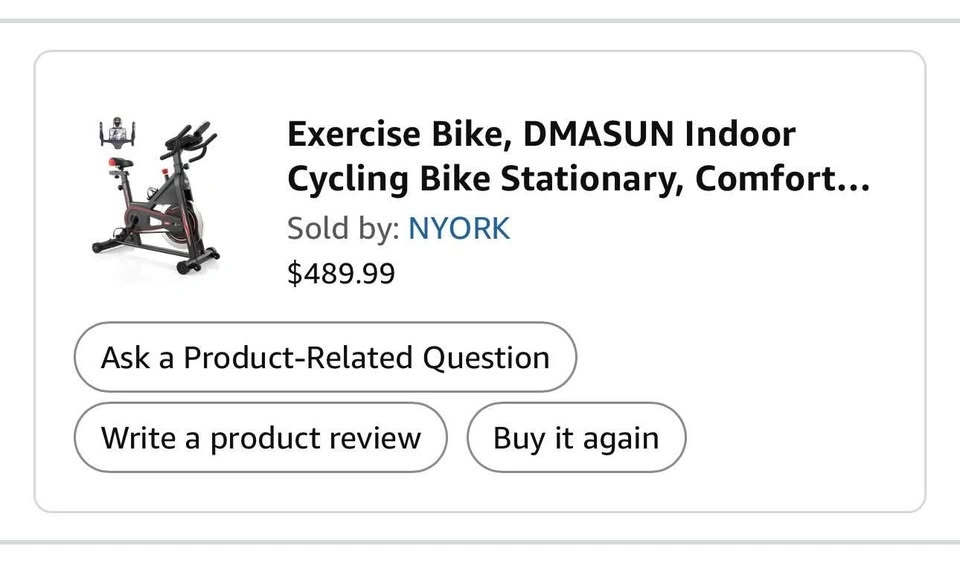Tap the bike image beside the title
This screenshot has width=960, height=569.
click(156, 198)
